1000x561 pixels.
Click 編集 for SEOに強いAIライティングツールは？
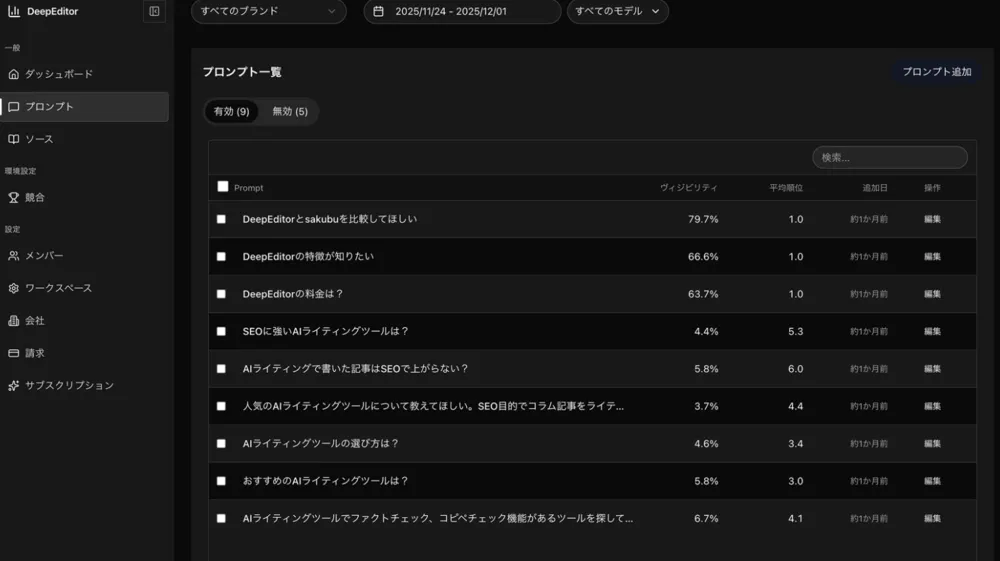tap(932, 332)
